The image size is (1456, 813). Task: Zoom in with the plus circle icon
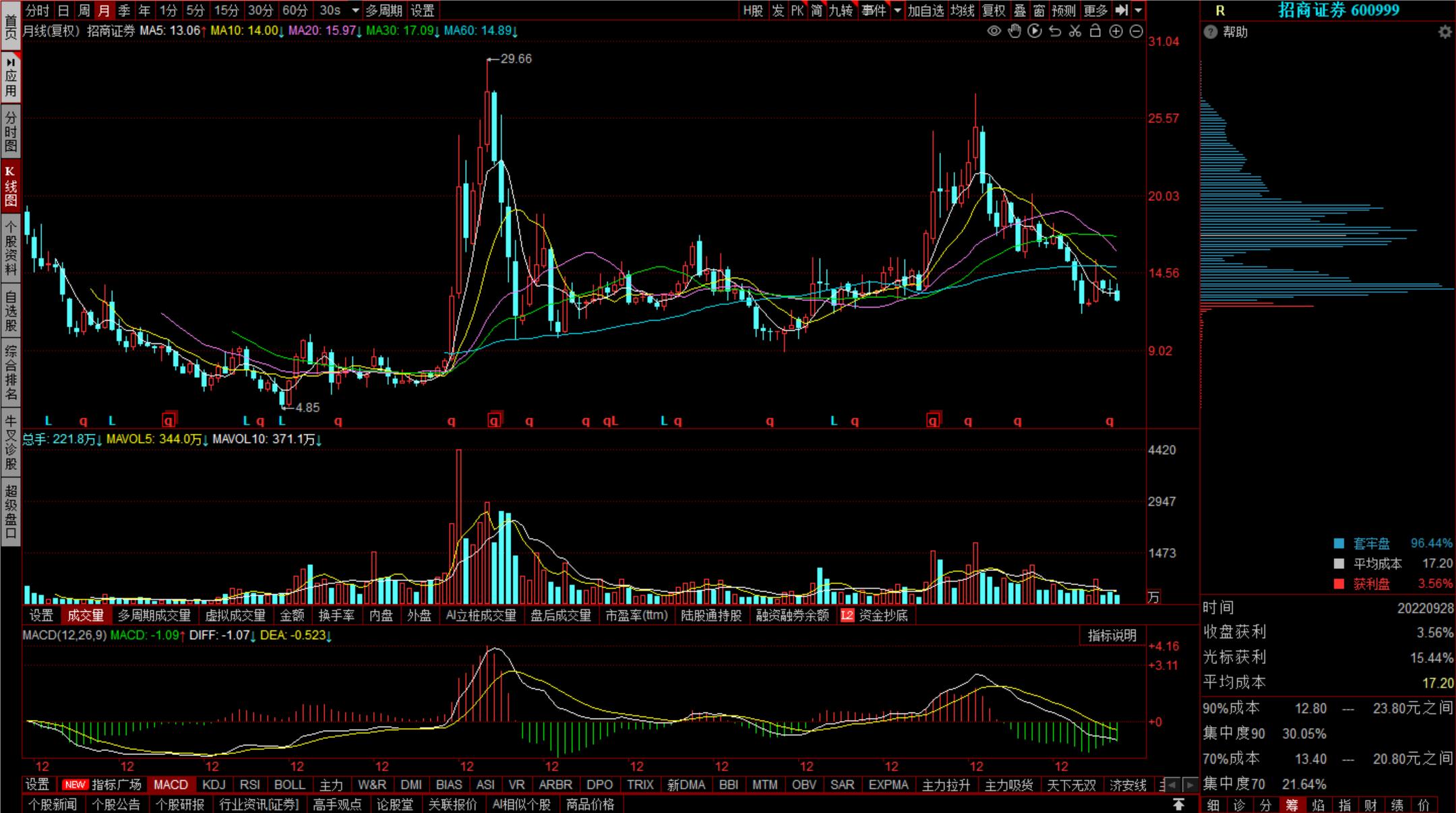tap(1116, 31)
